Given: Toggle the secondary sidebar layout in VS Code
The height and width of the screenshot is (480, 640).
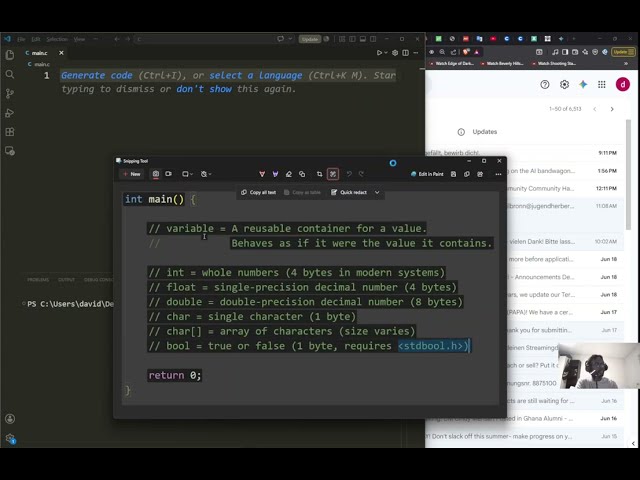Looking at the screenshot, I should click(373, 39).
